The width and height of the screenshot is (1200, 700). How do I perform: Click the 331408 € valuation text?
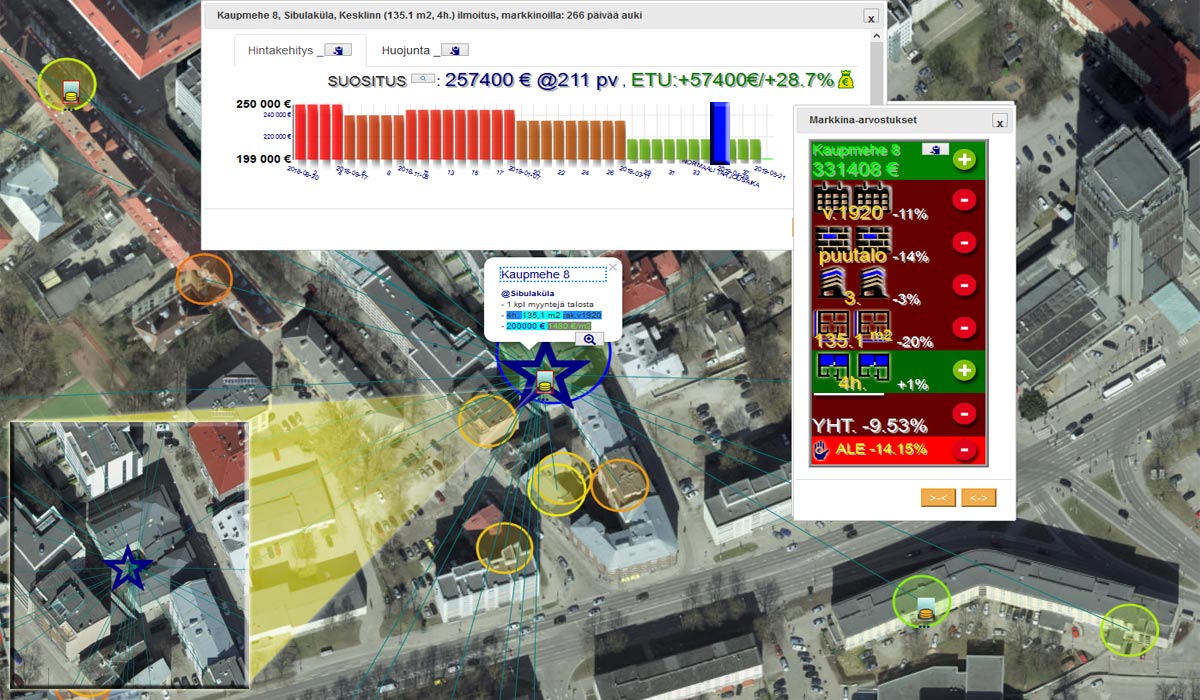(x=855, y=169)
